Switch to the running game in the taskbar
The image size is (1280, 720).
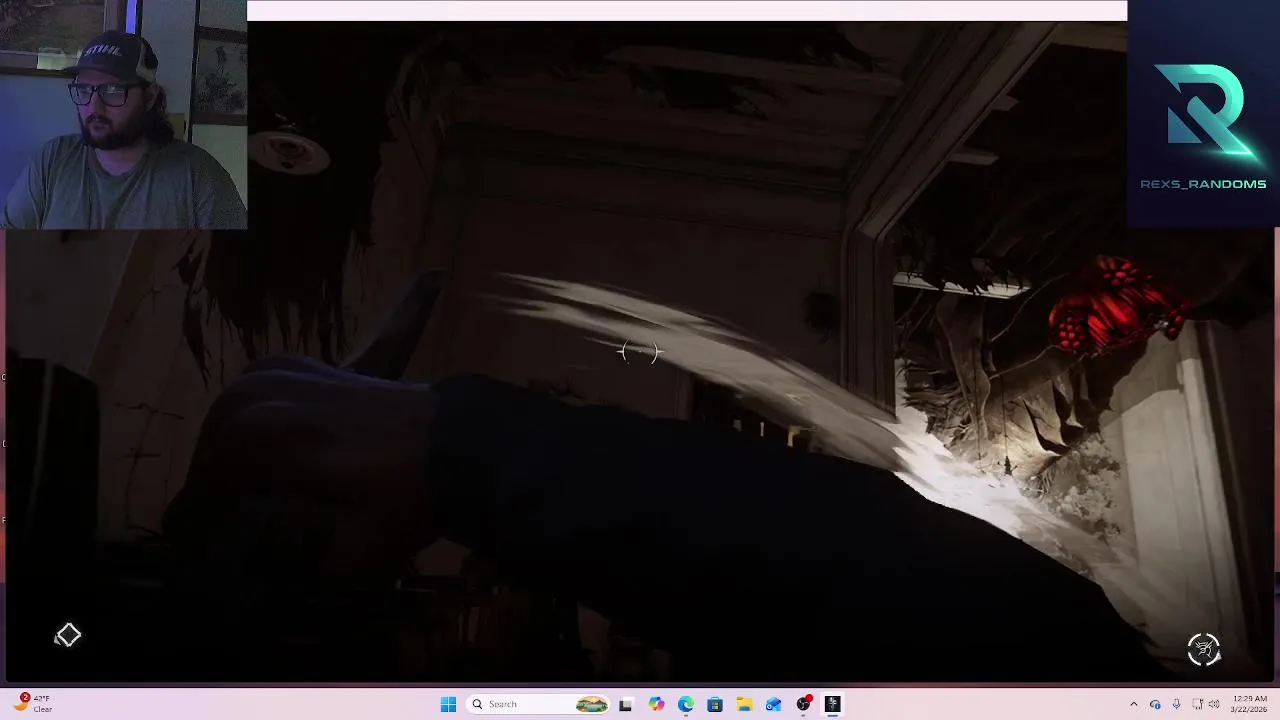pos(832,704)
